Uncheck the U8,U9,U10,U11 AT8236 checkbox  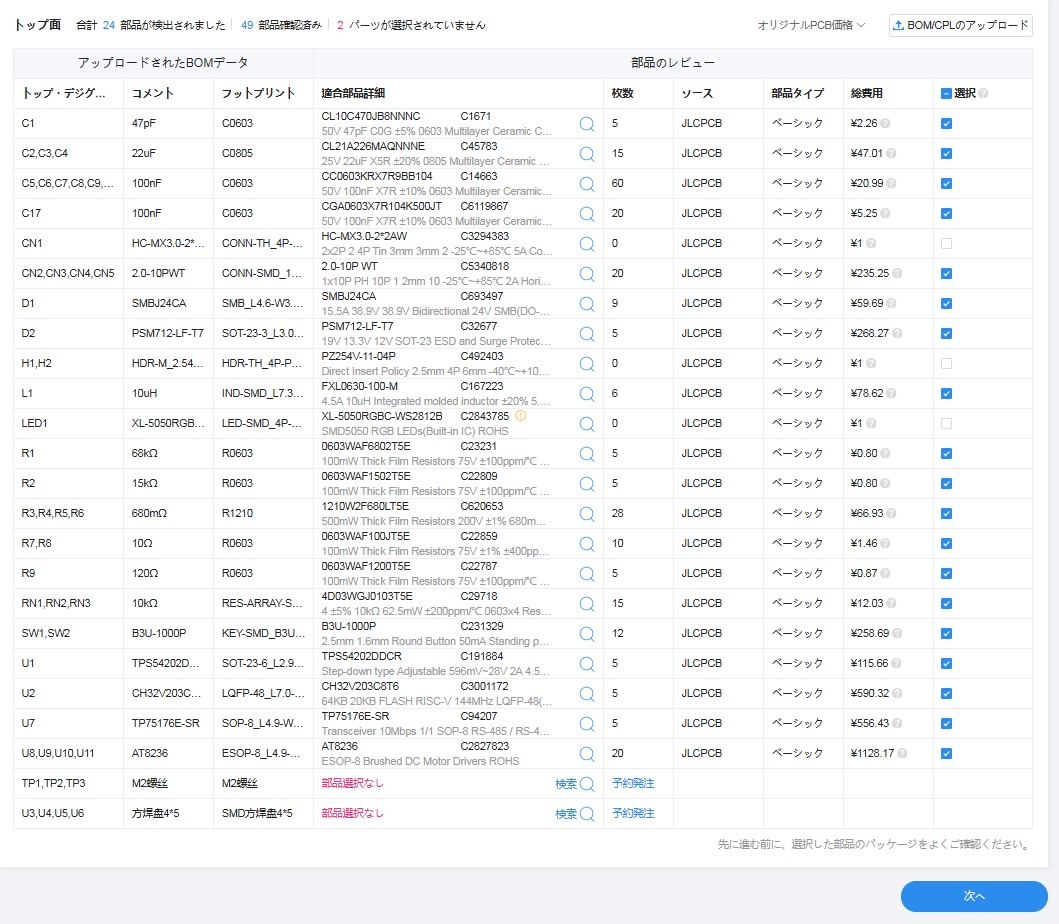[946, 754]
